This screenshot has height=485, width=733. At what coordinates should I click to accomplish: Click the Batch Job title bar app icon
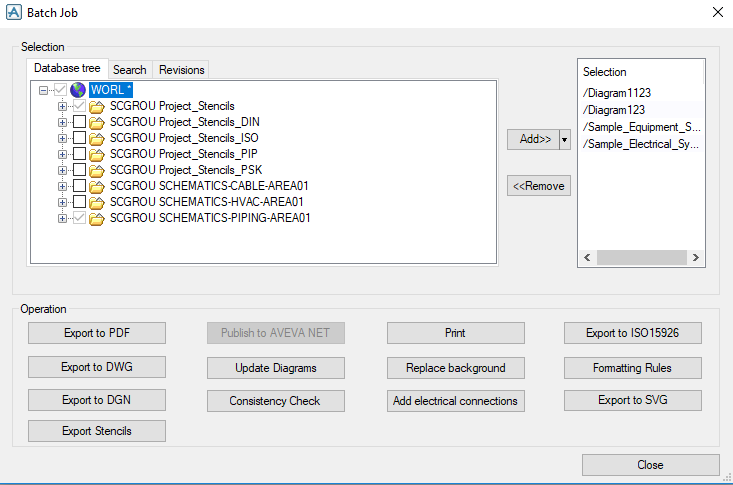pos(14,13)
